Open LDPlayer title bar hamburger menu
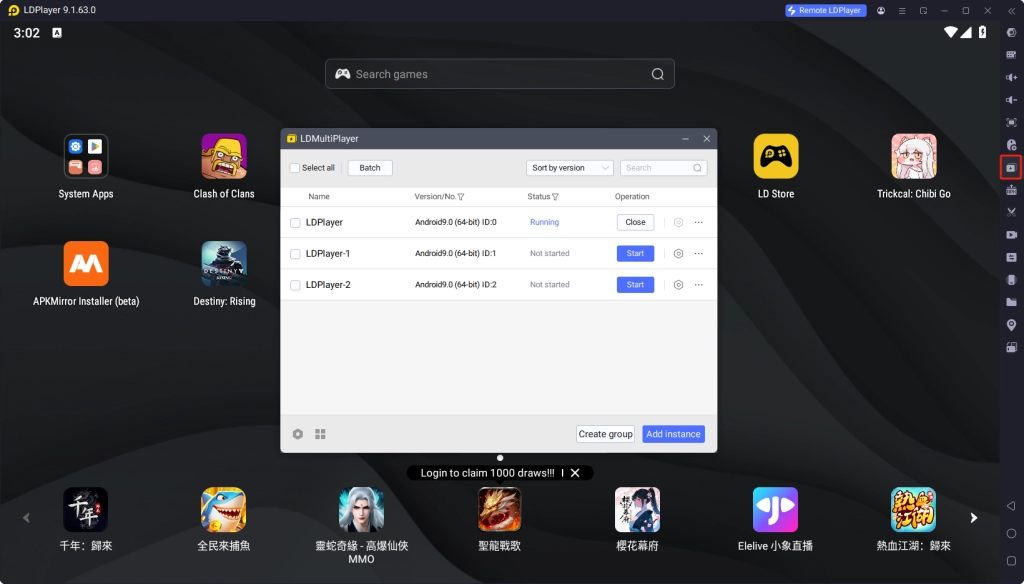The height and width of the screenshot is (584, 1024). coord(902,10)
